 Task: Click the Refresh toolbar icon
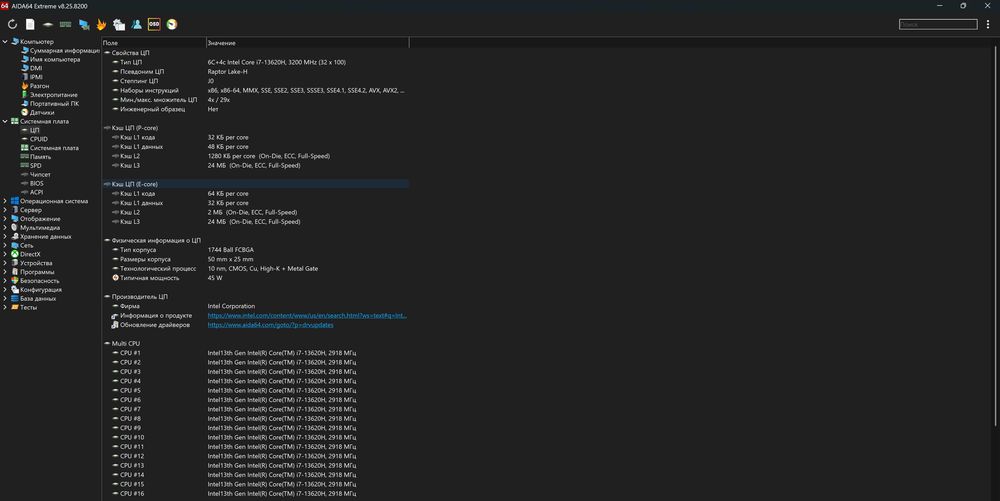pos(12,24)
